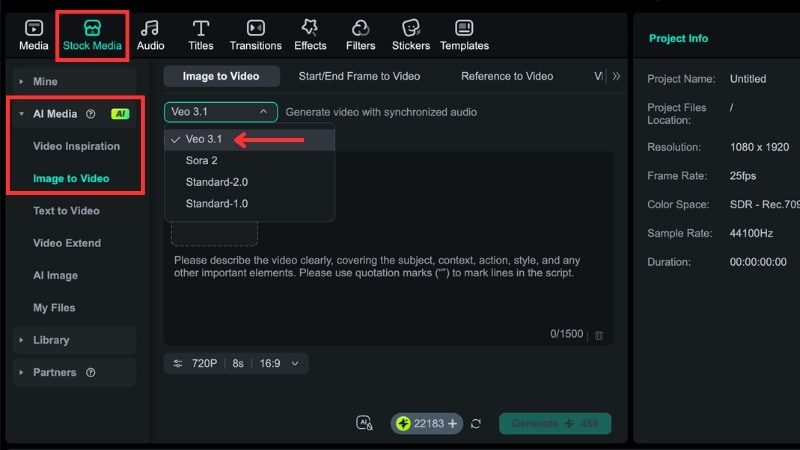Viewport: 800px width, 450px height.
Task: Open Text to Video in sidebar
Action: (66, 211)
